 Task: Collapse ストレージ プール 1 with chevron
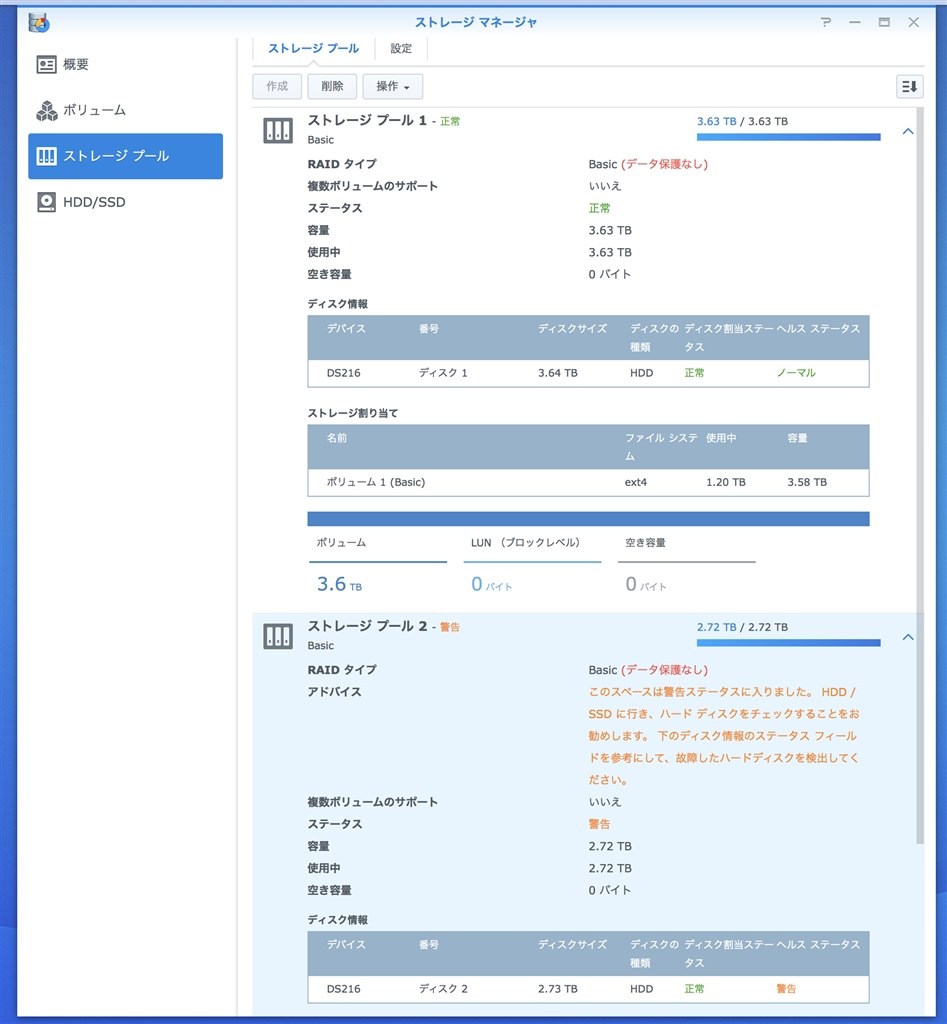(908, 131)
